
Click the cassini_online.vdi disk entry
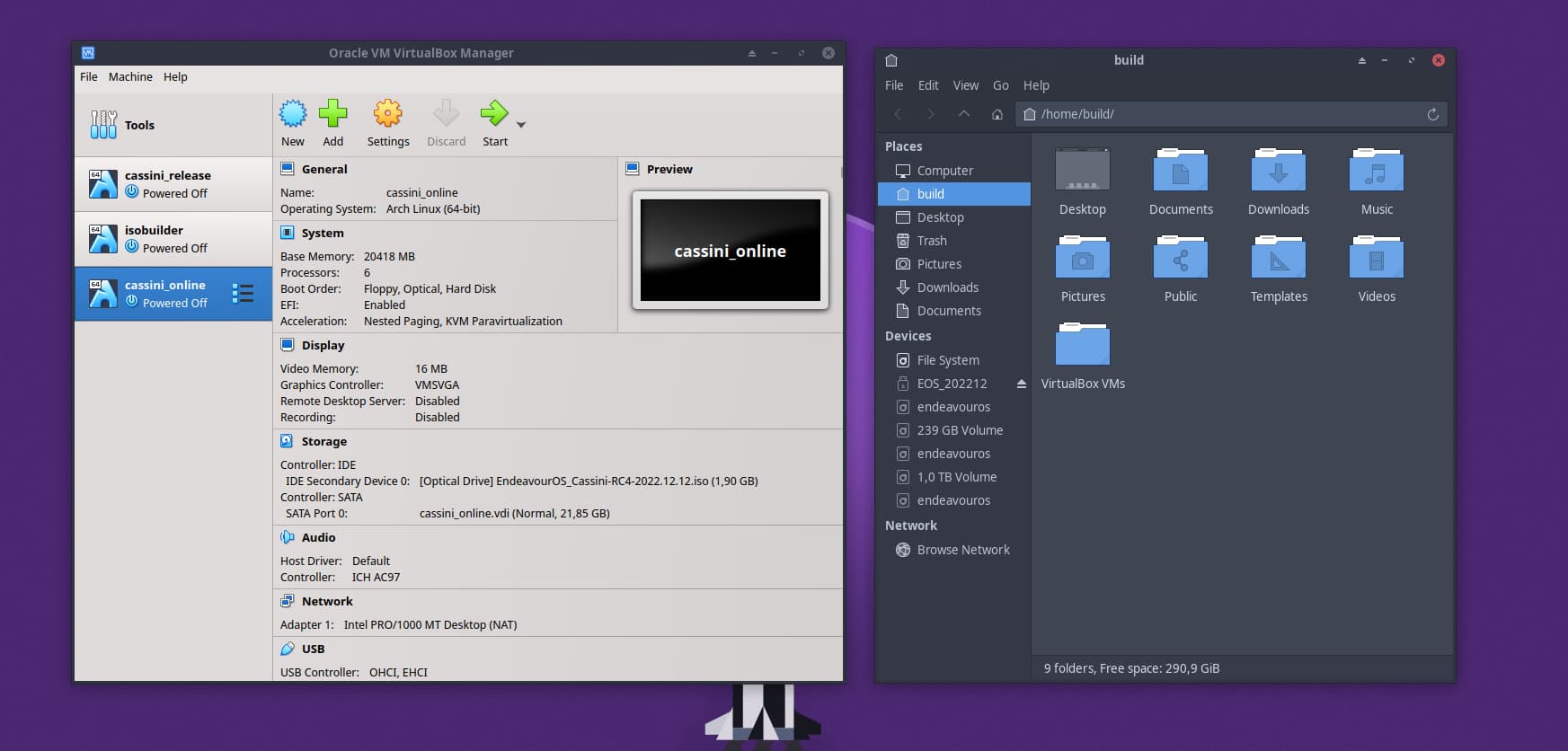(515, 514)
